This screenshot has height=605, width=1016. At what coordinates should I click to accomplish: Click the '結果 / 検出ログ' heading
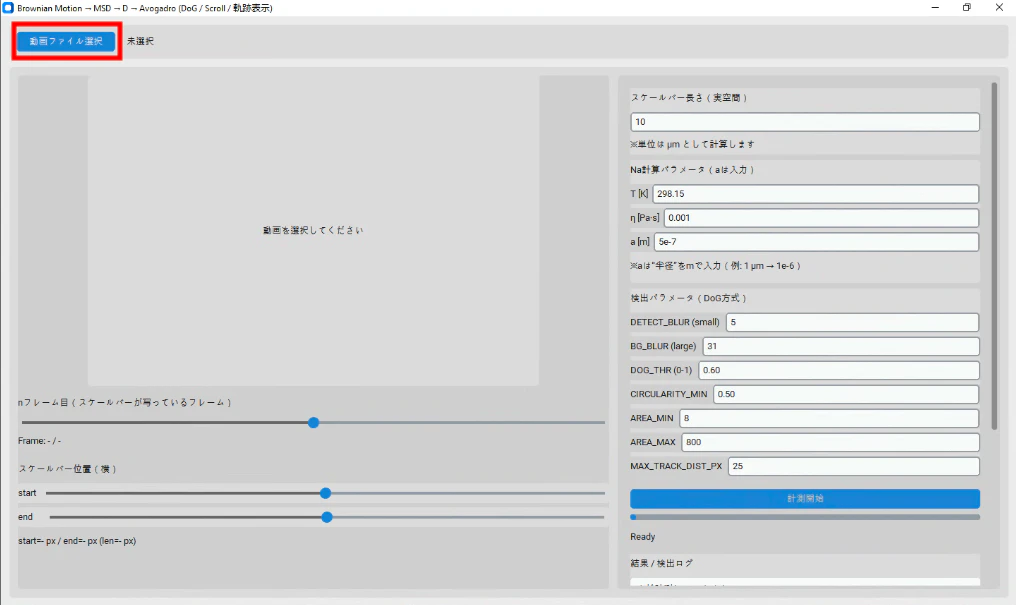click(x=662, y=564)
